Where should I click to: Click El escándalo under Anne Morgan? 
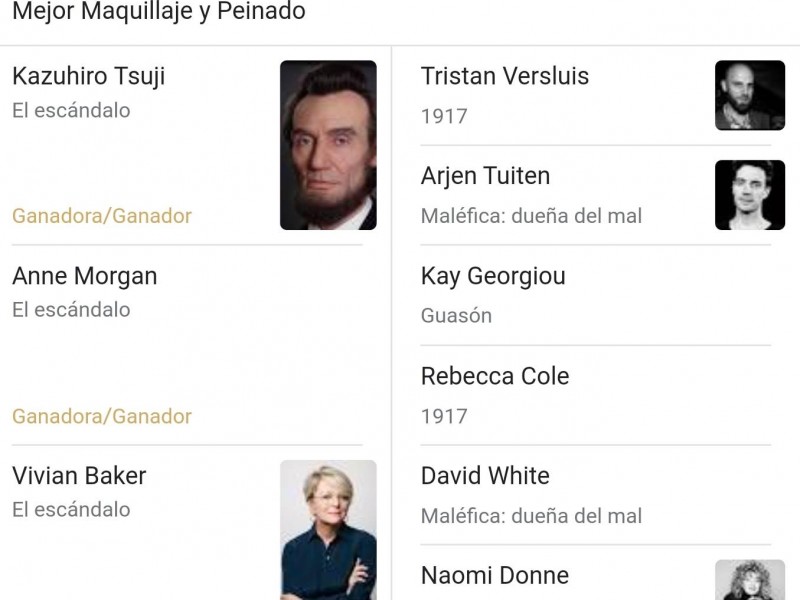[71, 310]
